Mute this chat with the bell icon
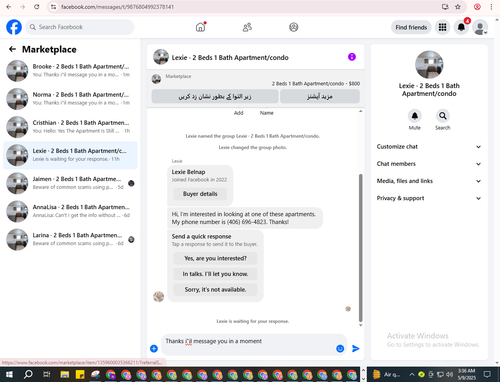This screenshot has height=382, width=500. 415,116
